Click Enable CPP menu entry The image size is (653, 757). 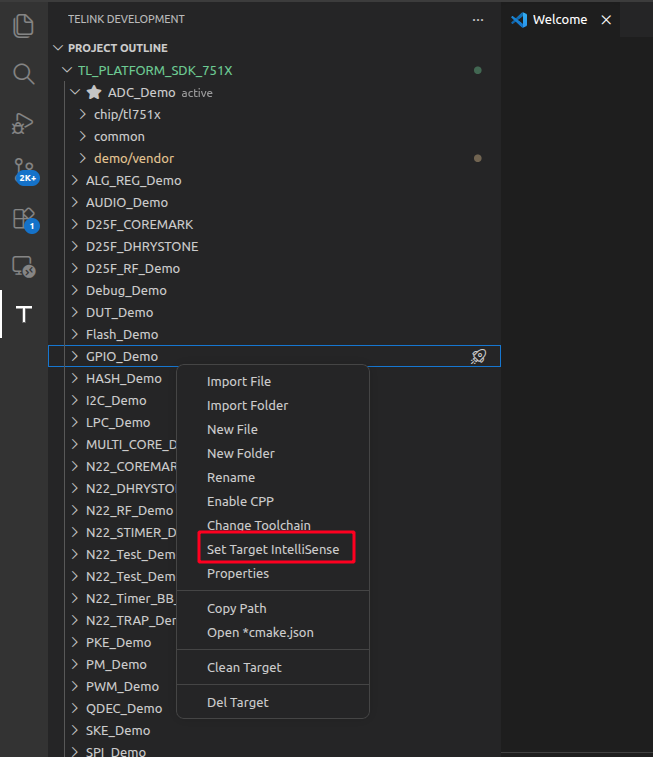tap(273, 502)
